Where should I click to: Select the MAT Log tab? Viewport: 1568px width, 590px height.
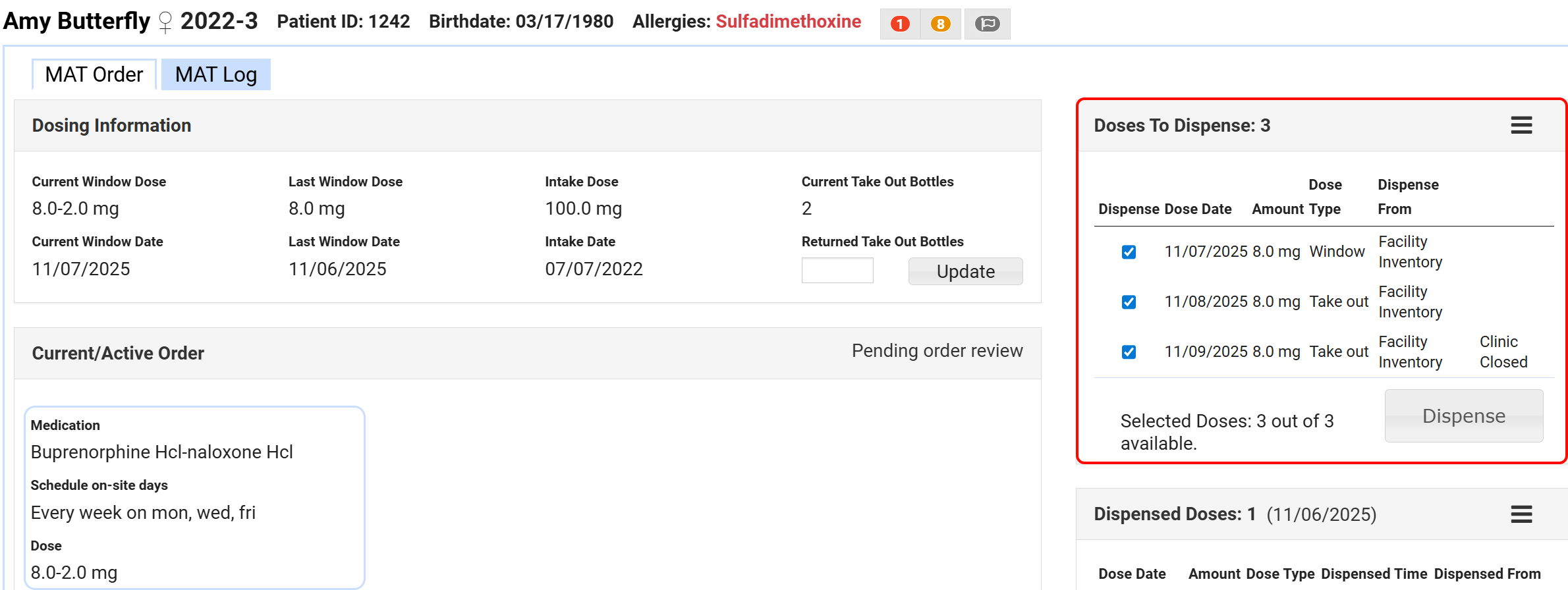216,74
